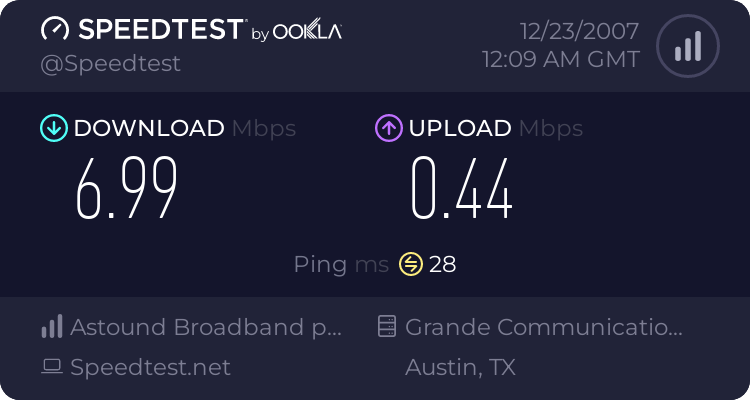Click the laptop device icon
This screenshot has width=750, height=400.
click(x=52, y=367)
